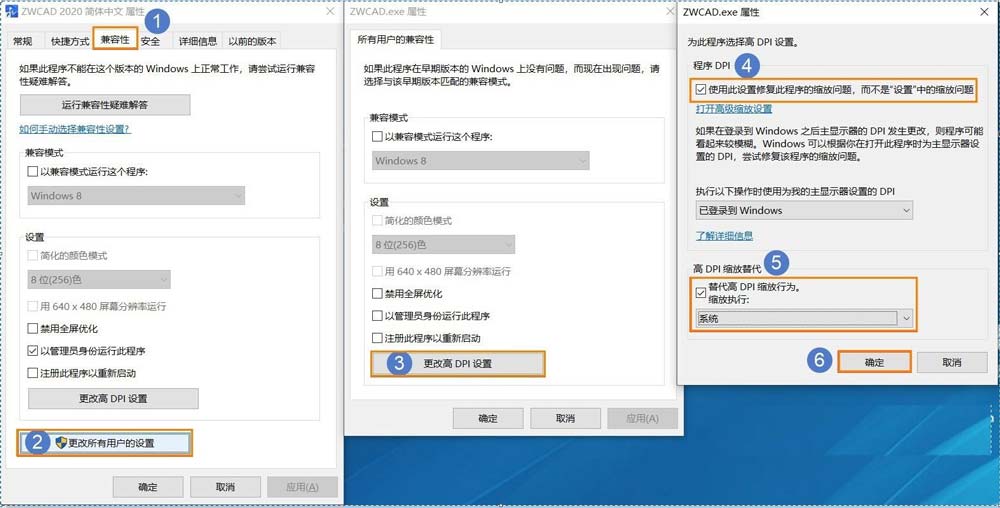The image size is (1000, 508).
Task: Toggle compatibility mode checkbox in ZWCAD 2020 window
Action: 33,171
